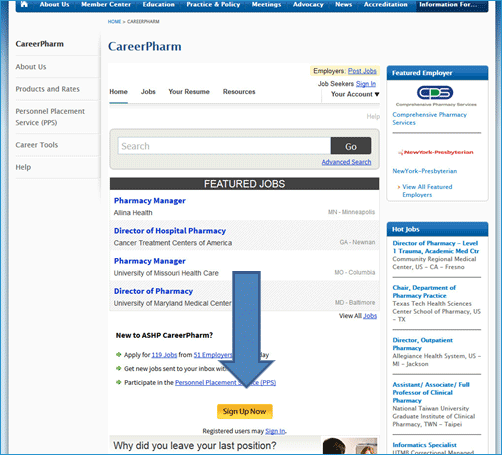Open Career Tools in sidebar
Viewport: 502px width, 455px height.
click(x=37, y=145)
